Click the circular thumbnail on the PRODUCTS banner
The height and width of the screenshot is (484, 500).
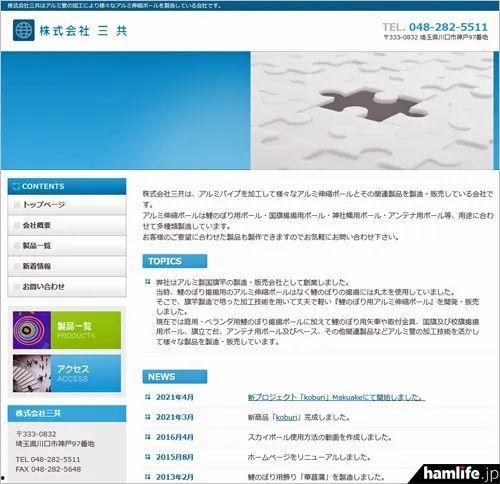tap(32, 330)
